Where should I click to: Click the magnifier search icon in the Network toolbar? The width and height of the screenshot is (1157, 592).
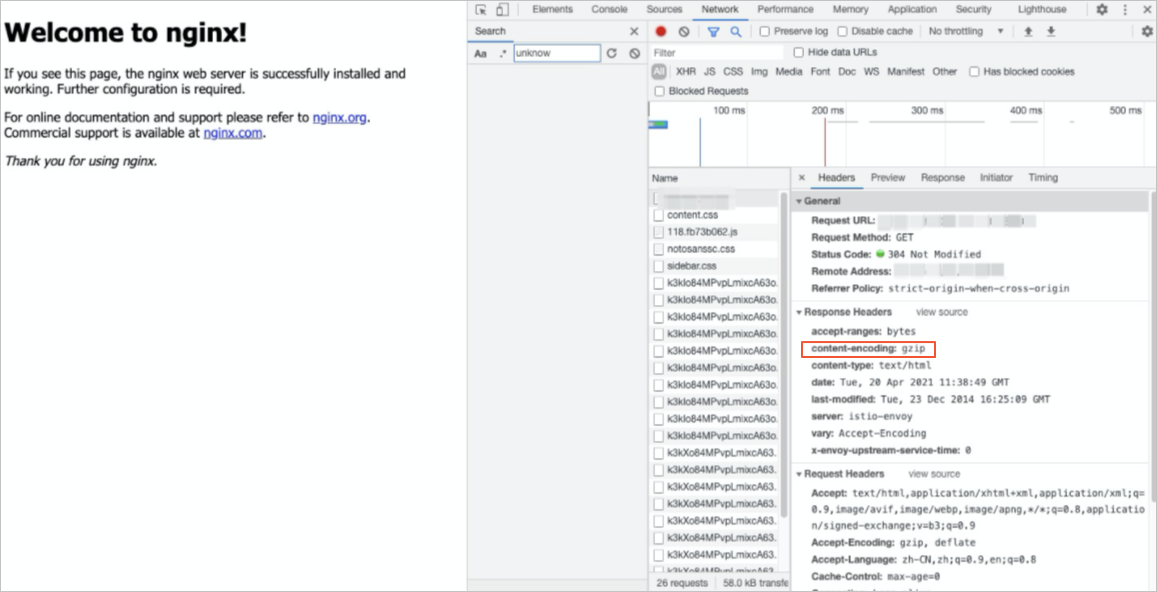[x=736, y=31]
